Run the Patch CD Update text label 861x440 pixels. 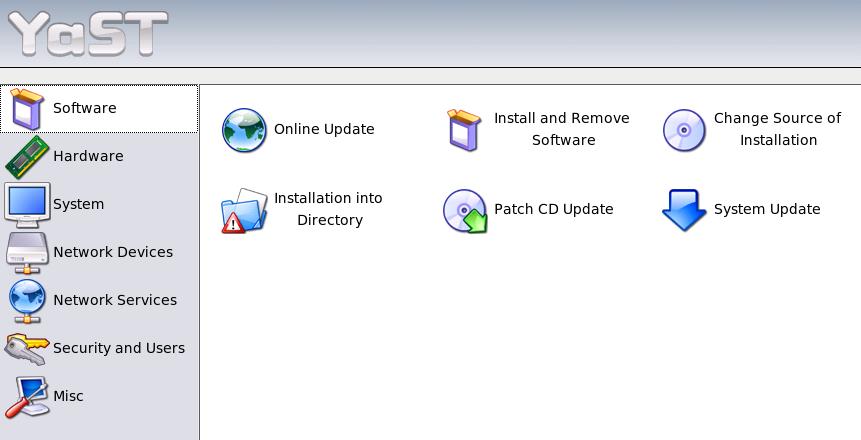coord(554,209)
